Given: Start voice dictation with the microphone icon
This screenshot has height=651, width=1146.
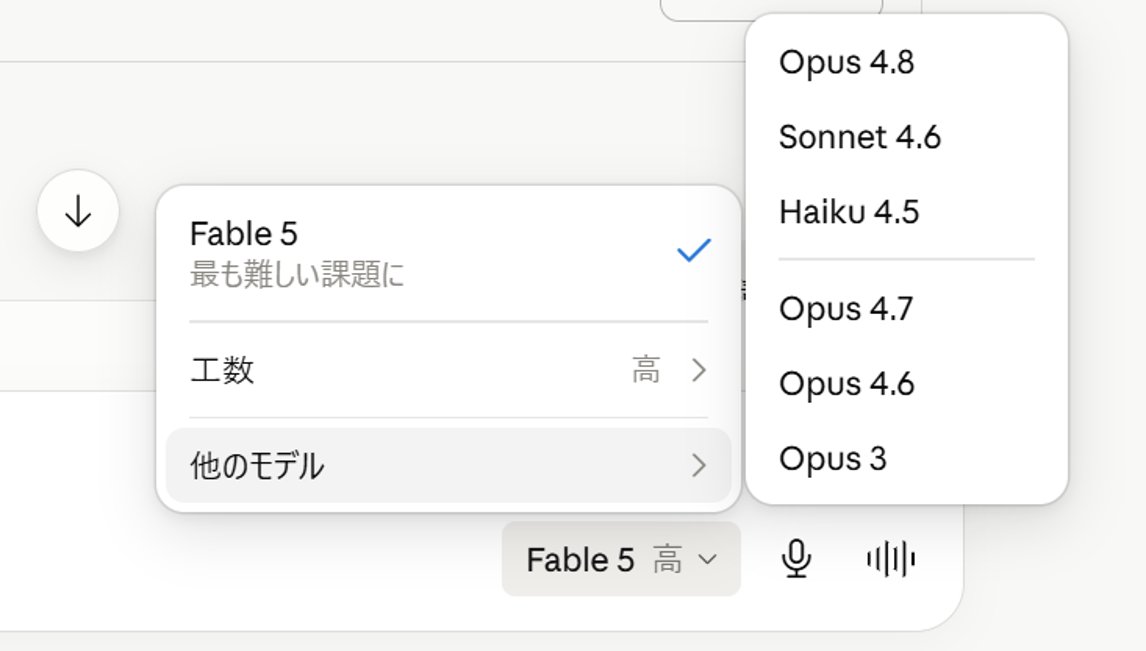Looking at the screenshot, I should click(796, 559).
